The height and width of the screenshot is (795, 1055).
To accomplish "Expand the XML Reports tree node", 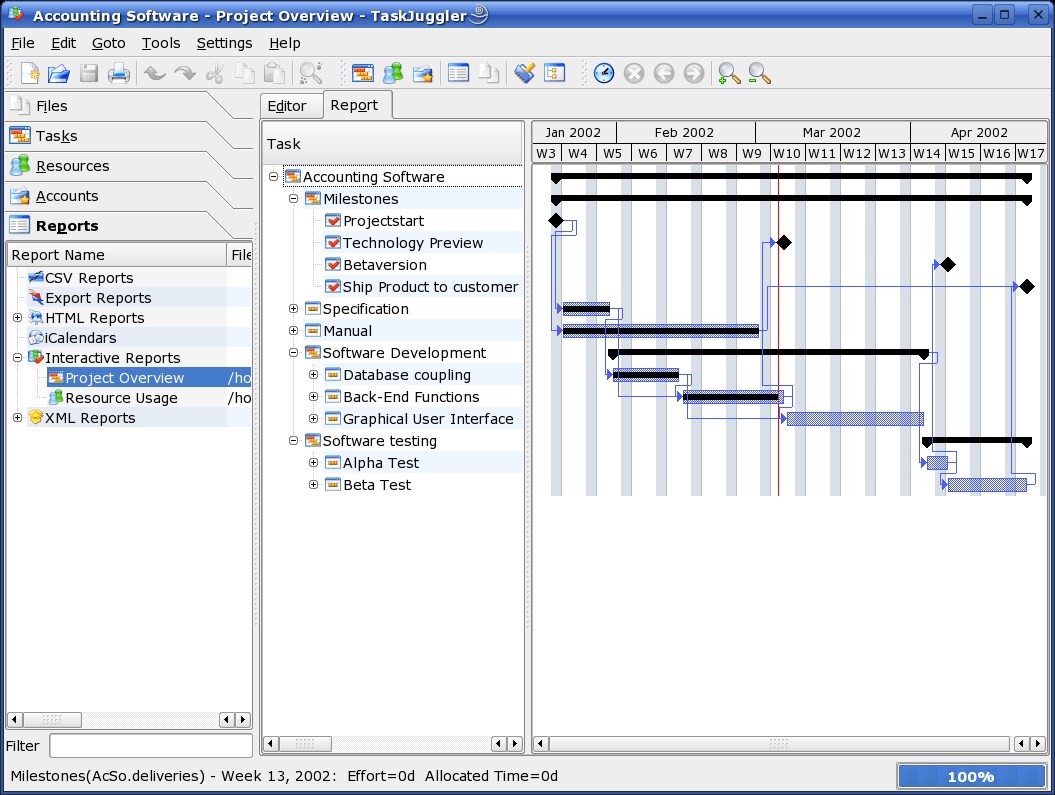I will point(17,418).
